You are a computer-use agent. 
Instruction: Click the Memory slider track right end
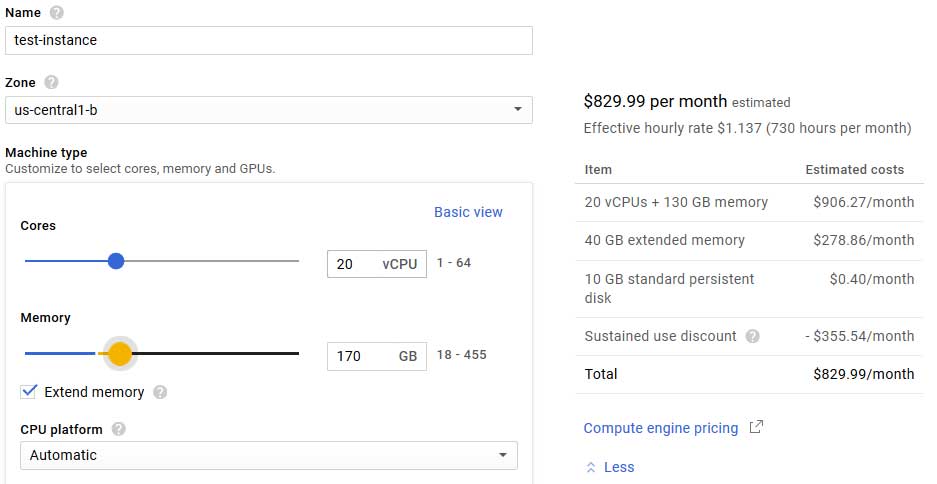tap(294, 353)
